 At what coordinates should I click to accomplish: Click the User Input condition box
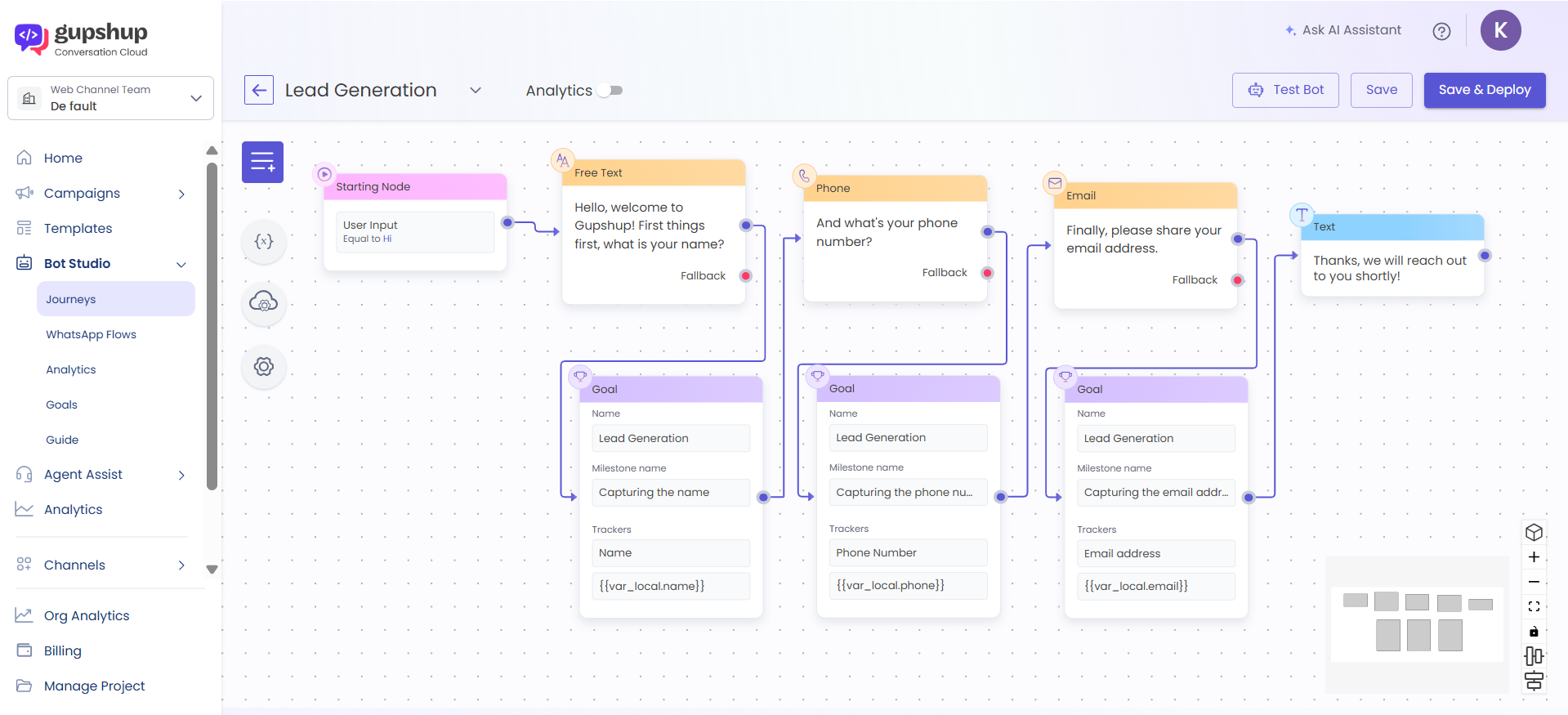[415, 232]
